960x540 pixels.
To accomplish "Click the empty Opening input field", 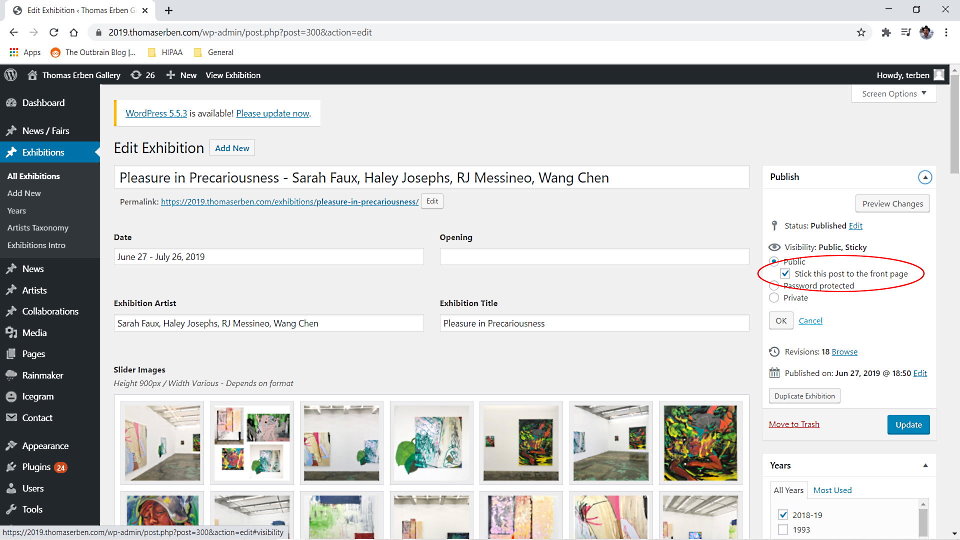I will coord(594,257).
